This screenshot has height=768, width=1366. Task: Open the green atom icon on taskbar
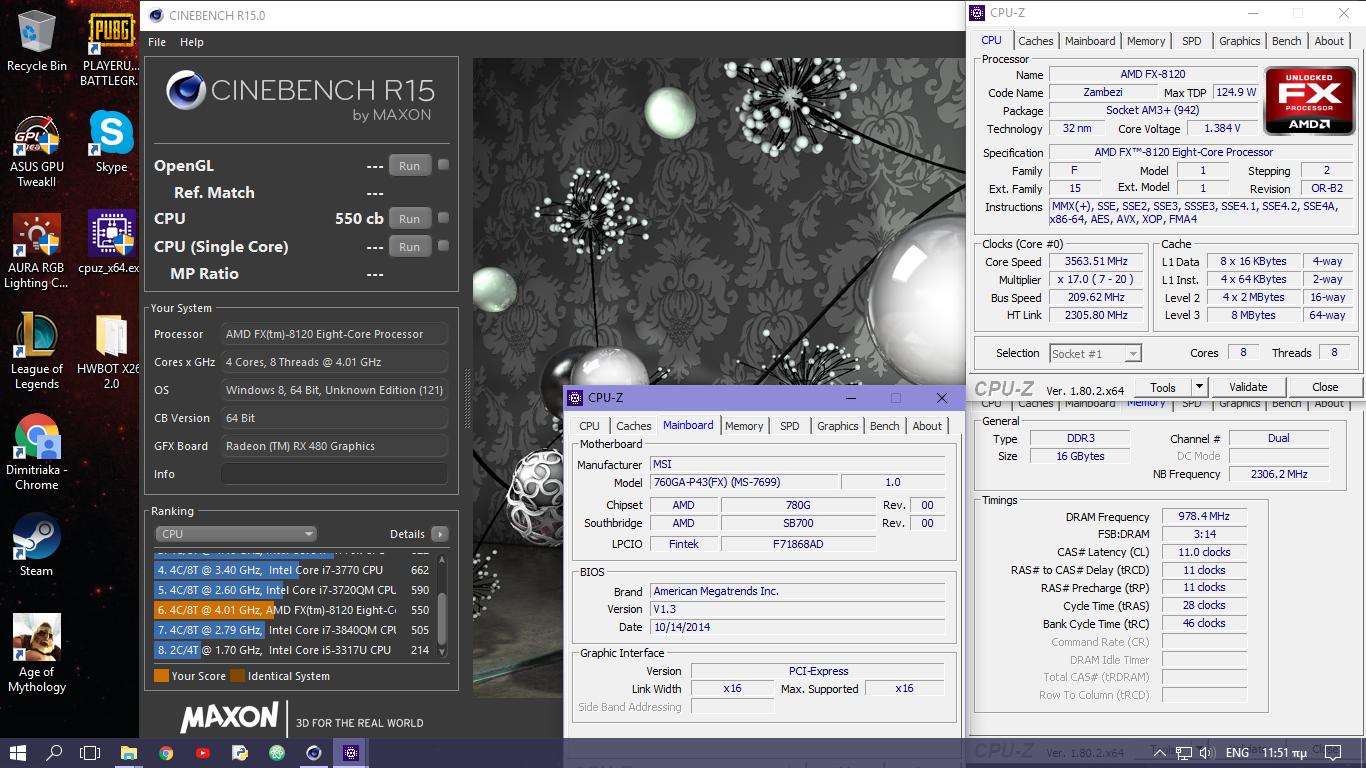(x=277, y=753)
